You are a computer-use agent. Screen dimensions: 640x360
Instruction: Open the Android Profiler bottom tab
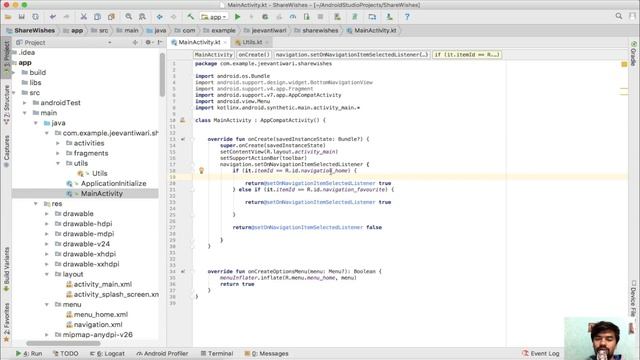(x=162, y=353)
